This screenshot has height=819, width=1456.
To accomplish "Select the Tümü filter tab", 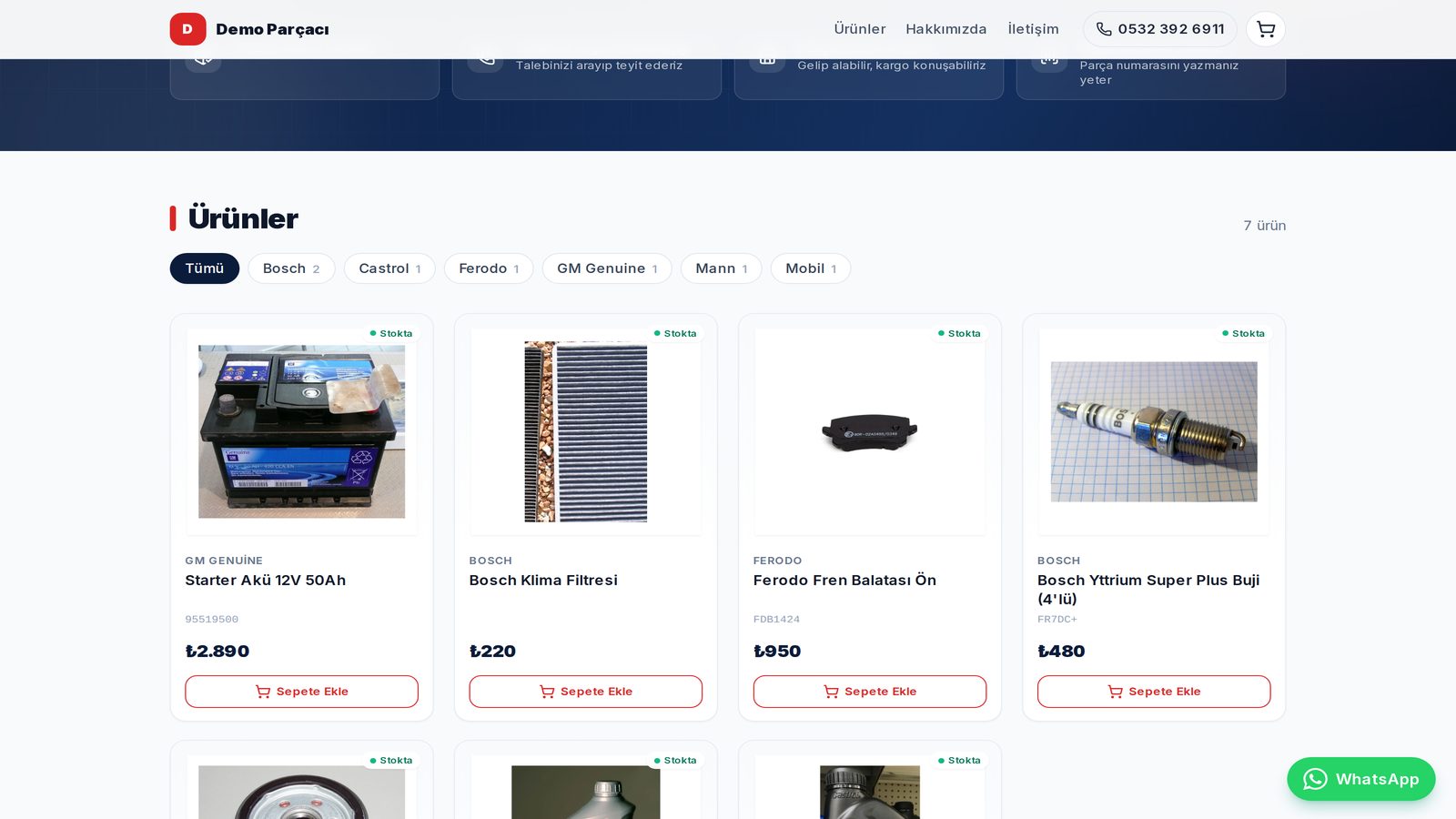I will click(x=205, y=268).
